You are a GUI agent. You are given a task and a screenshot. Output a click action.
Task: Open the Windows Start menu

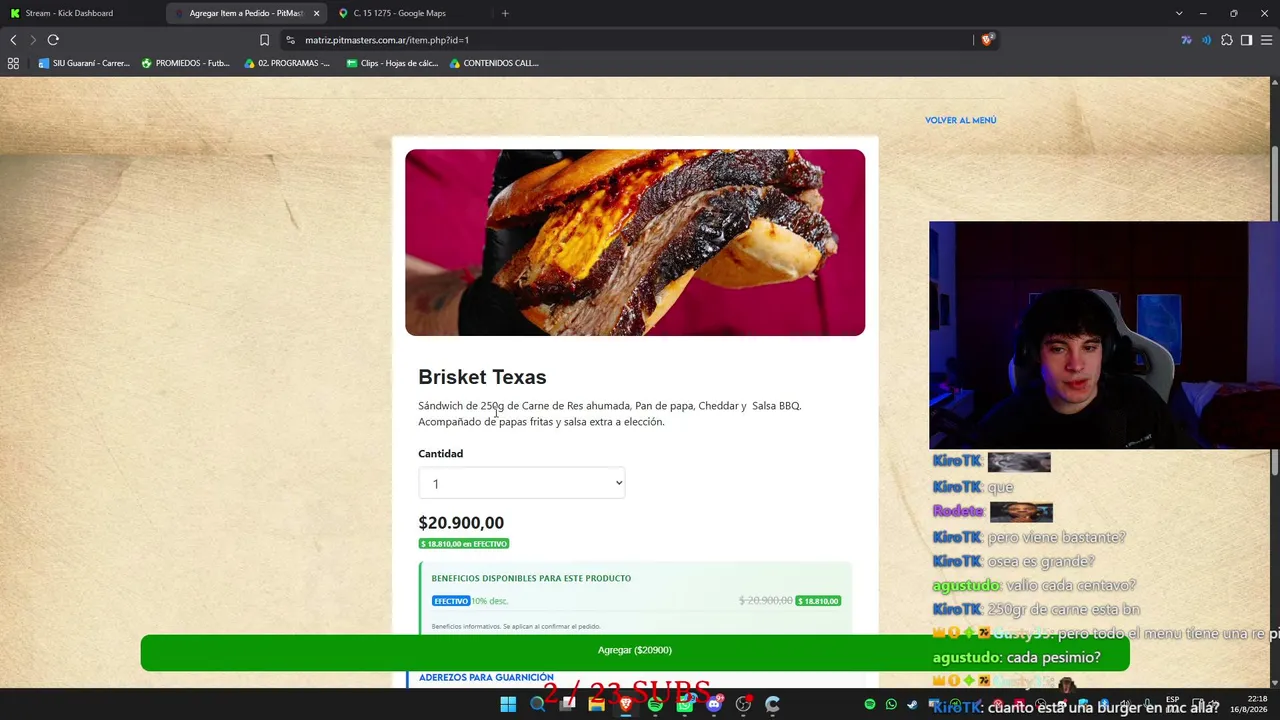coord(508,705)
